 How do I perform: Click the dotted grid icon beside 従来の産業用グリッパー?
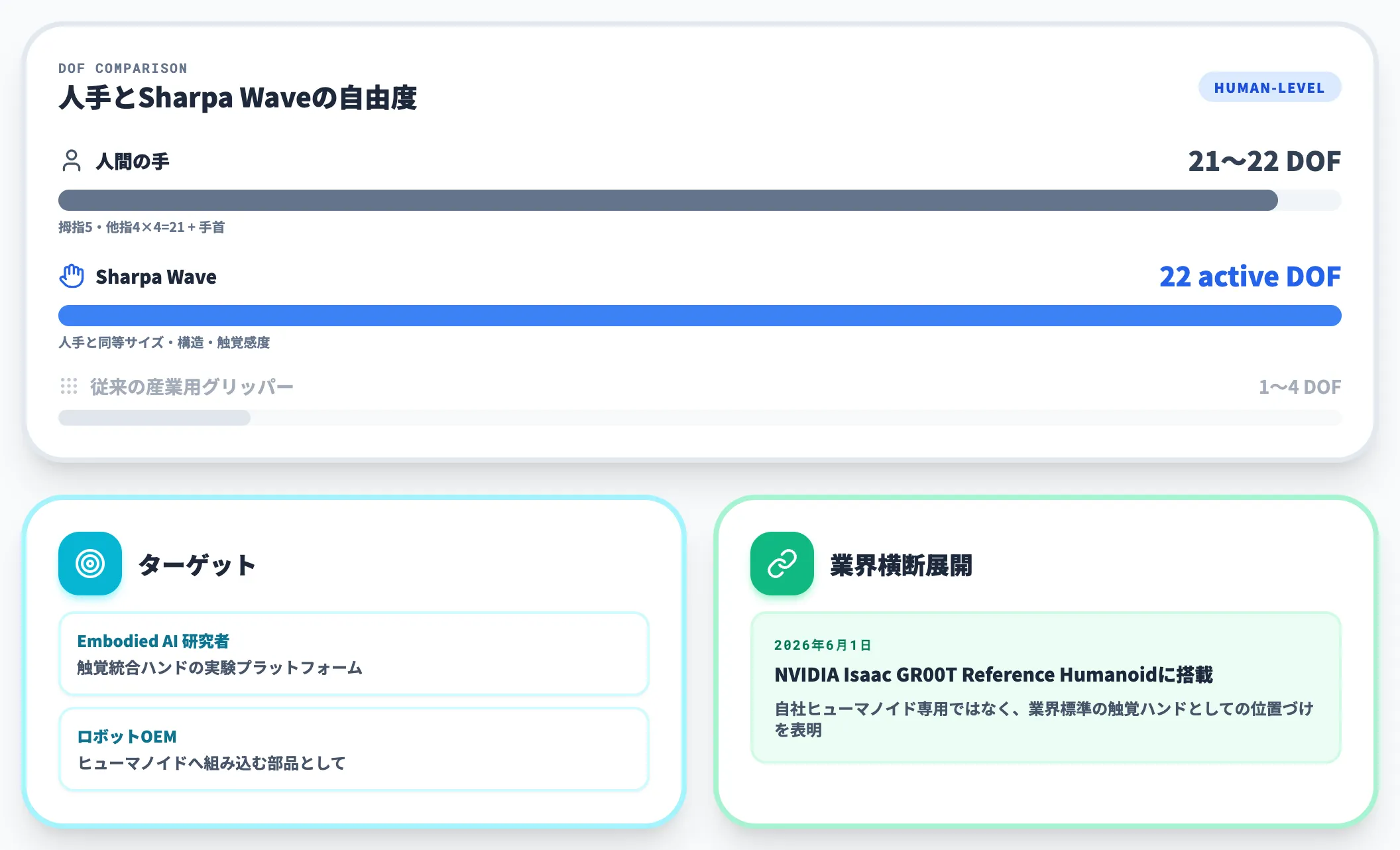(69, 386)
